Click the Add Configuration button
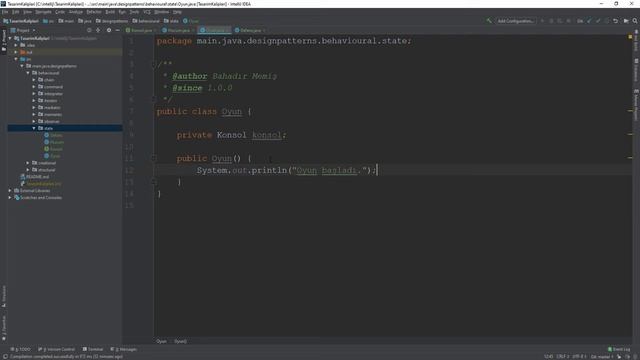The height and width of the screenshot is (360, 640). (516, 21)
